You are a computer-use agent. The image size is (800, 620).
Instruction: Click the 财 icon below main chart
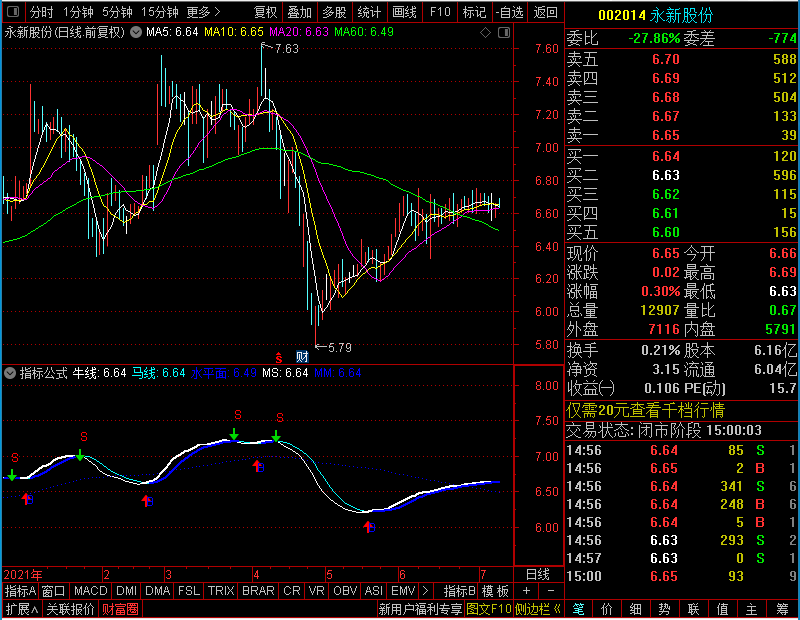tap(303, 357)
